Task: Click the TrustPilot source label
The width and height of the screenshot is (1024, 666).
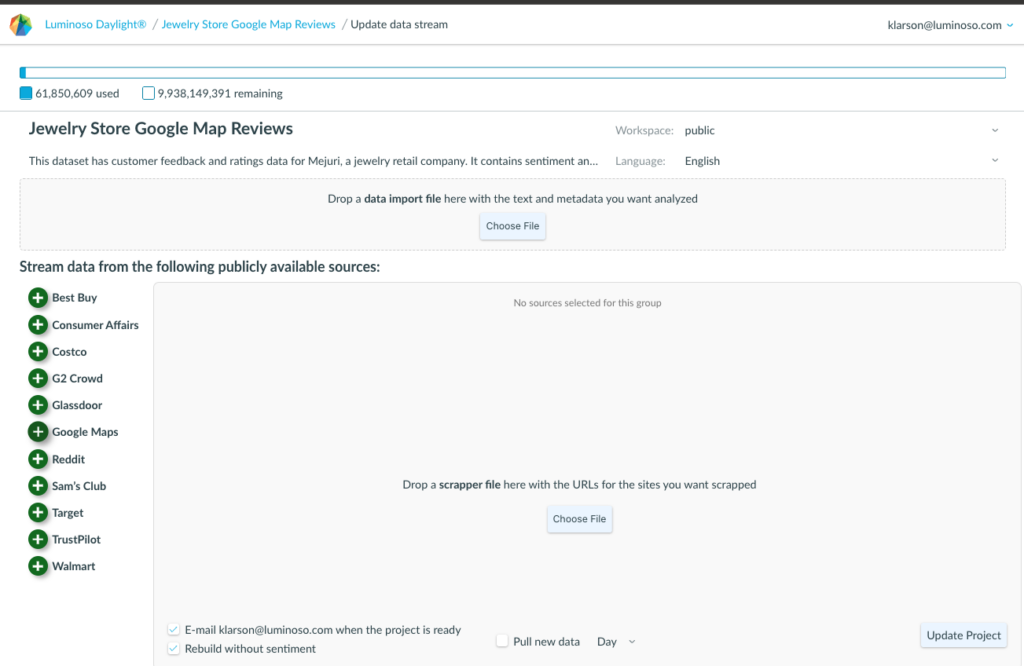Action: [x=76, y=539]
